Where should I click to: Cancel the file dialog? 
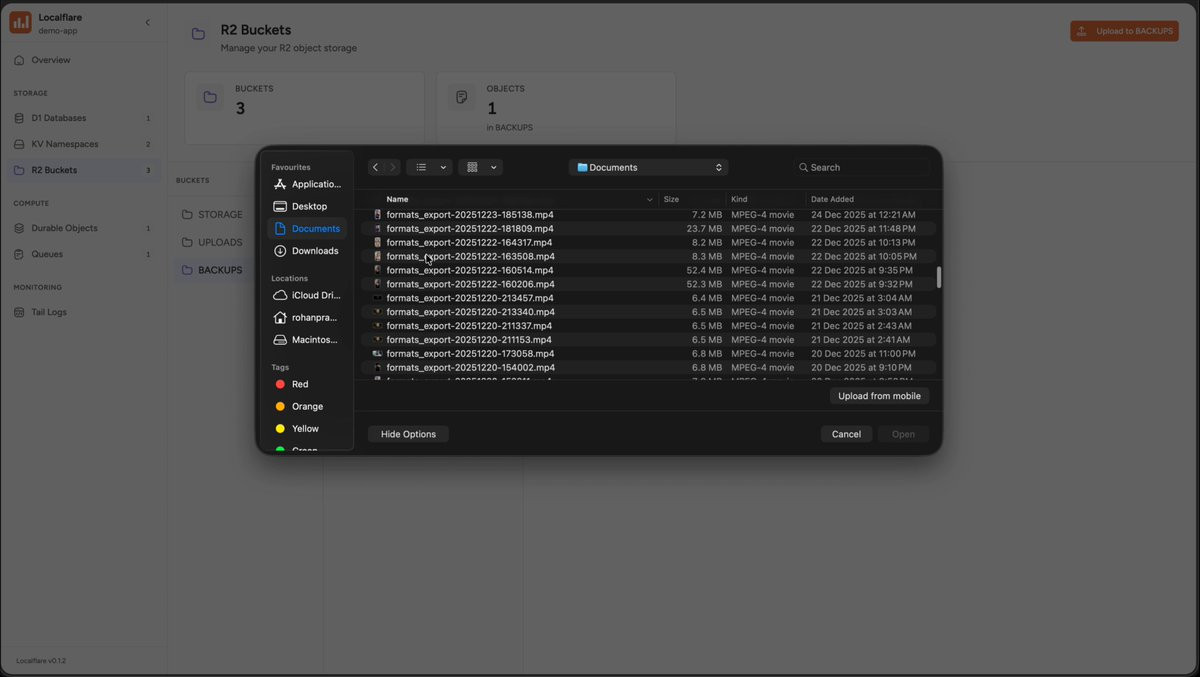(846, 434)
